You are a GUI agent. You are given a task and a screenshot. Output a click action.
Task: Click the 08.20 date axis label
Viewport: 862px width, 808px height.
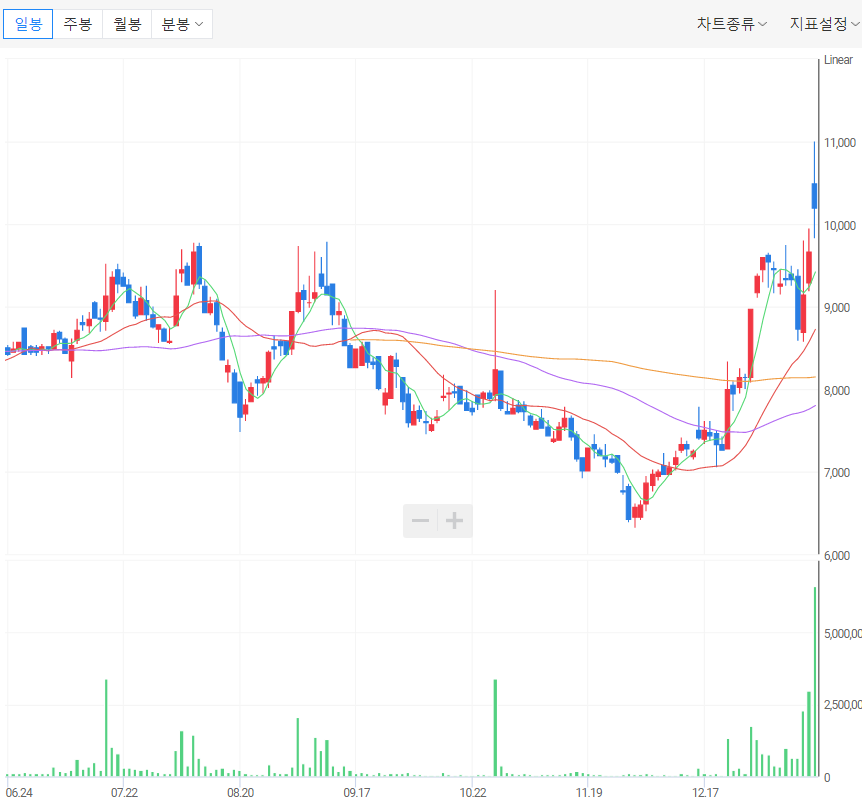(x=241, y=793)
